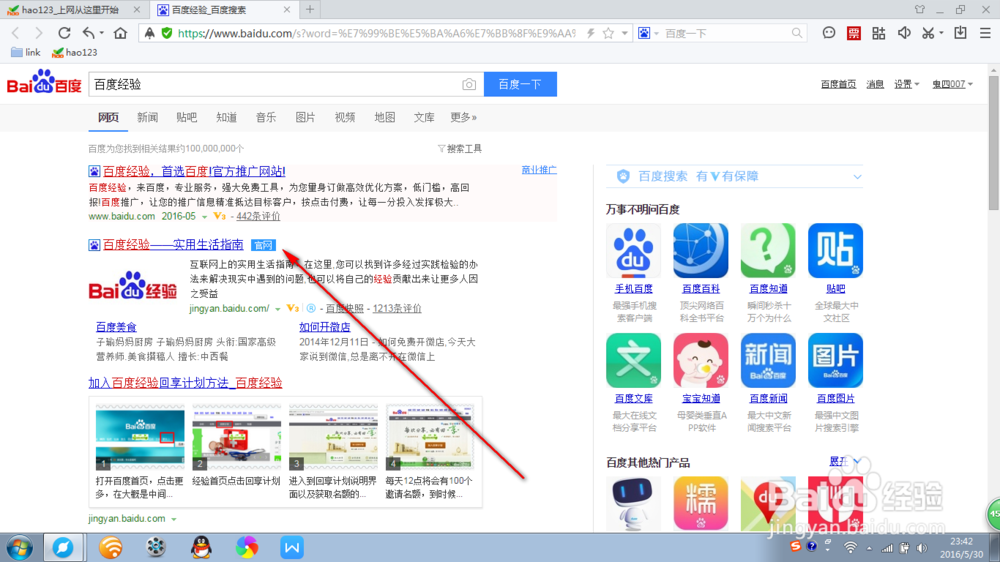The image size is (1000, 562).
Task: Bookmark the page with the star icon
Action: click(x=608, y=33)
